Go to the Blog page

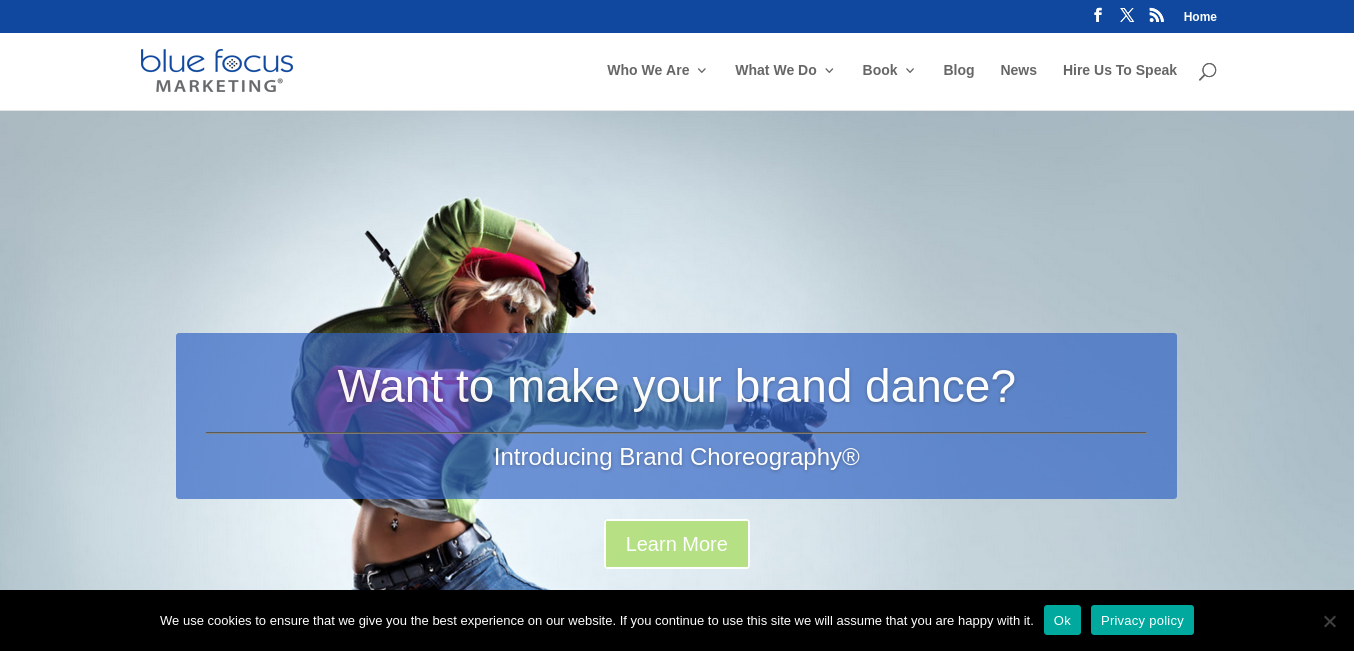pos(959,70)
